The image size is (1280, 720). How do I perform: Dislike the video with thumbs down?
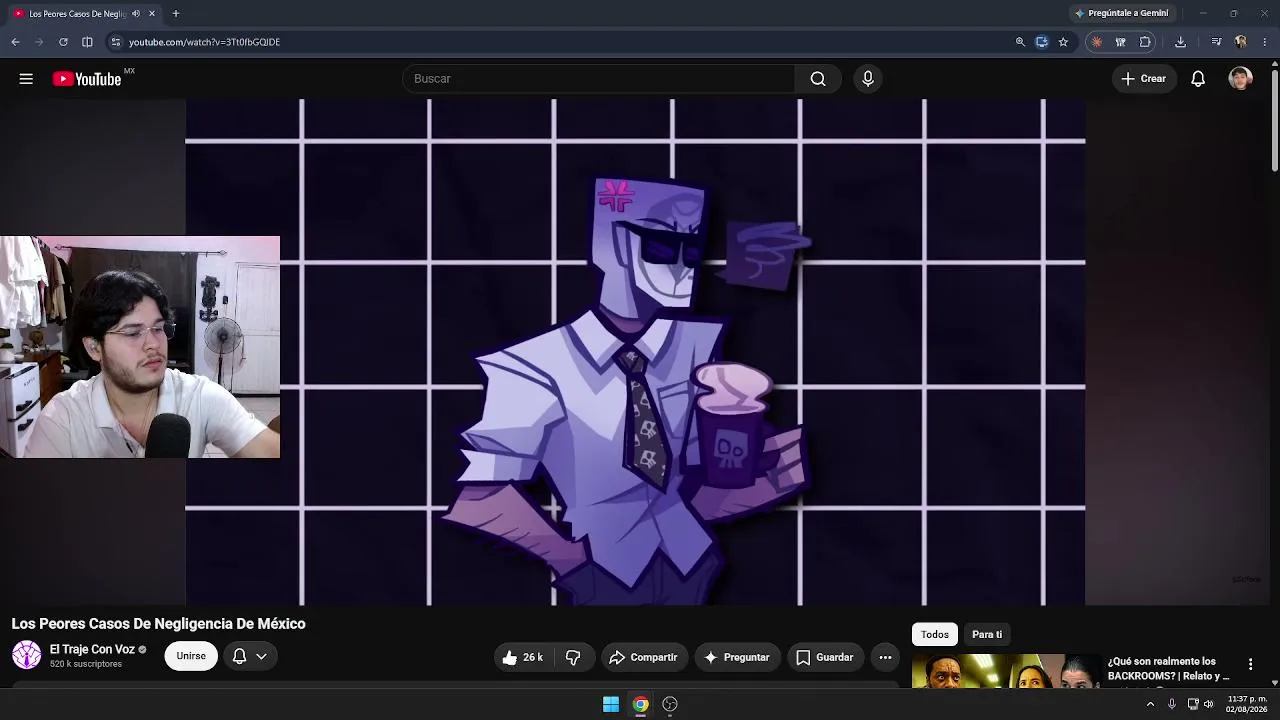573,657
